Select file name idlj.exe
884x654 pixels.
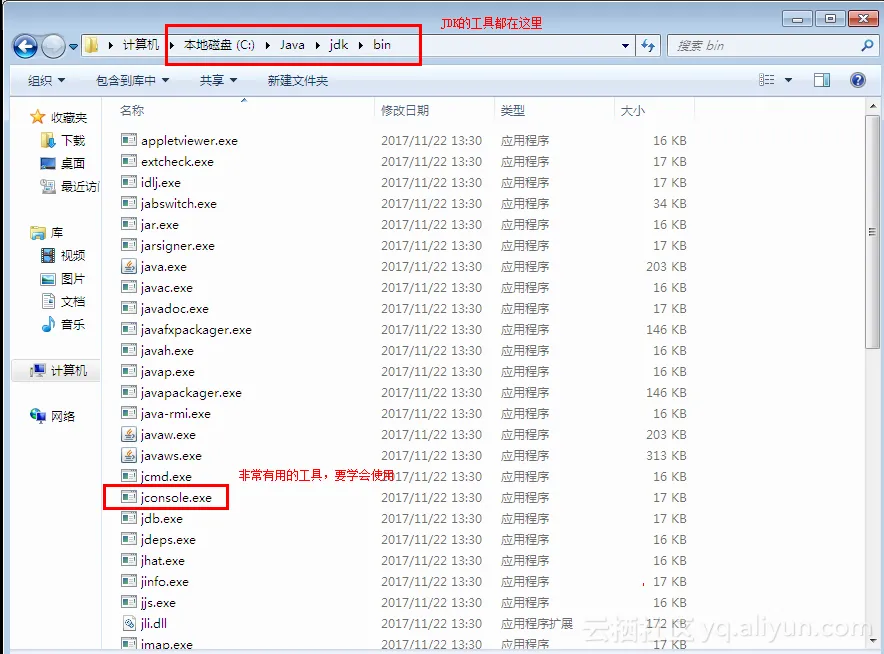point(161,183)
